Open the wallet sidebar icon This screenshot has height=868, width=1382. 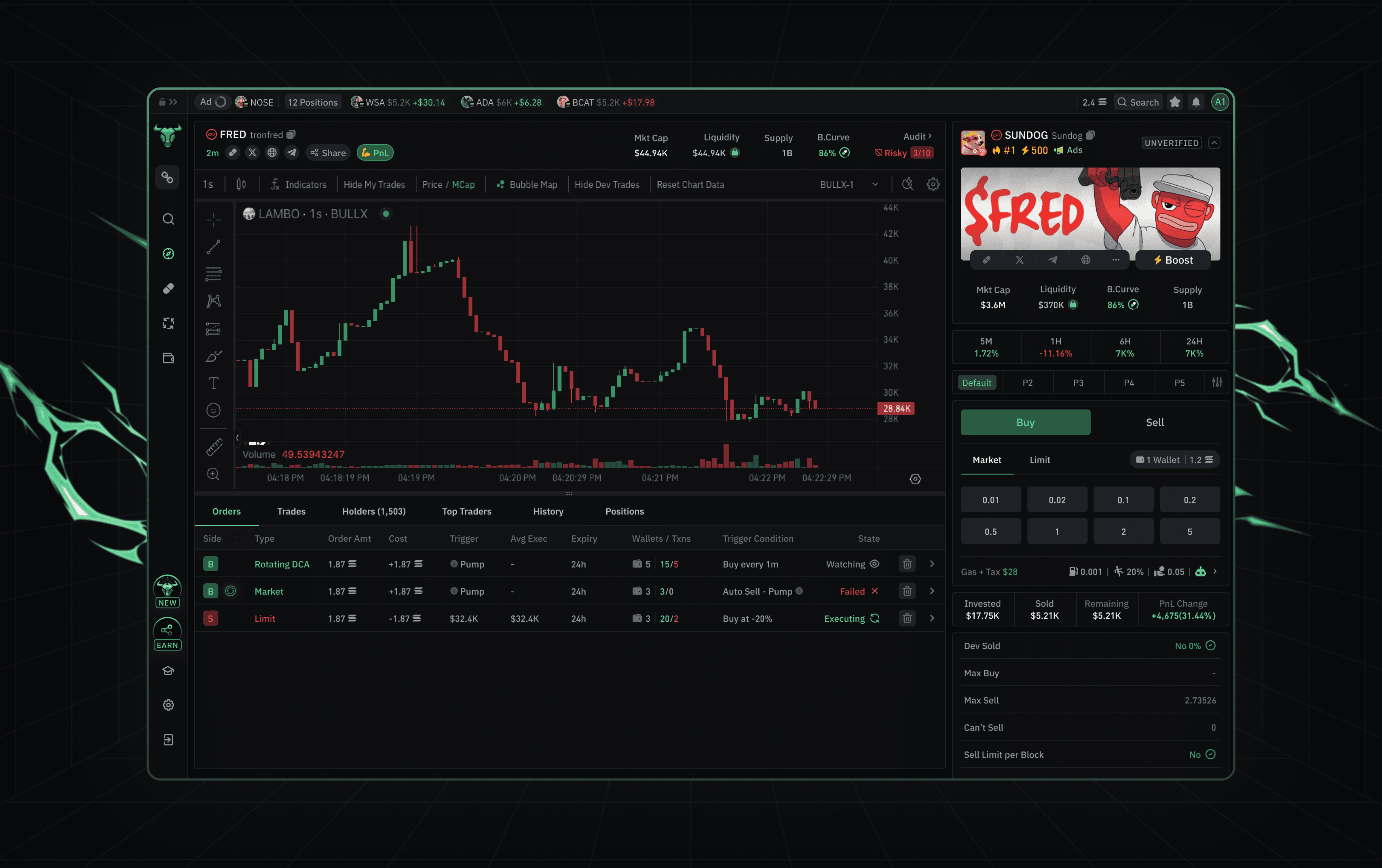point(168,358)
